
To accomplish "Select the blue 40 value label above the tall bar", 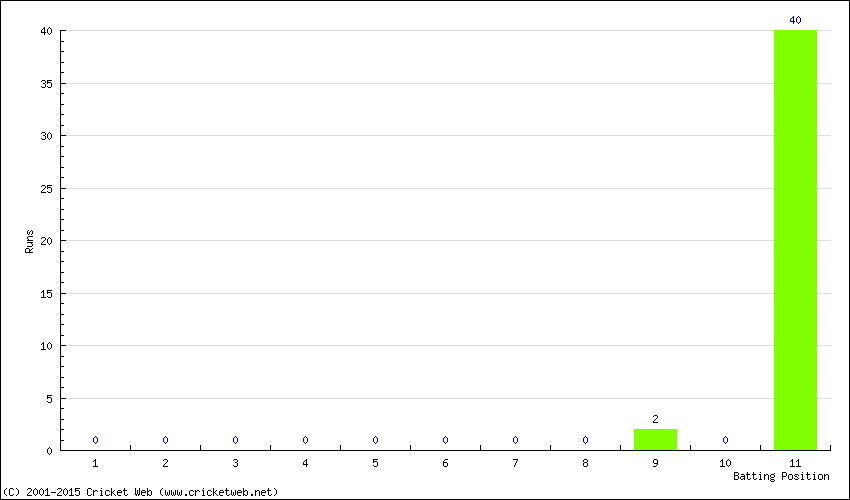I will pos(795,20).
